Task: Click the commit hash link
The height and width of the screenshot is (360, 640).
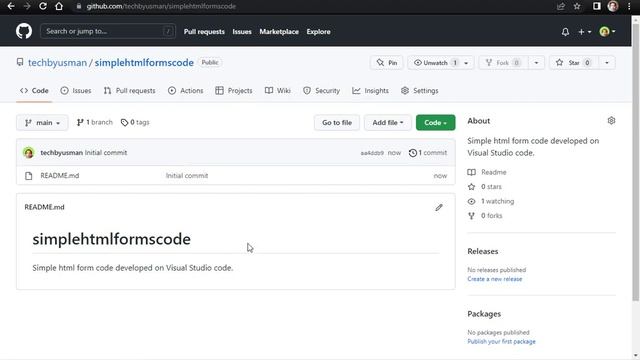Action: (x=372, y=153)
